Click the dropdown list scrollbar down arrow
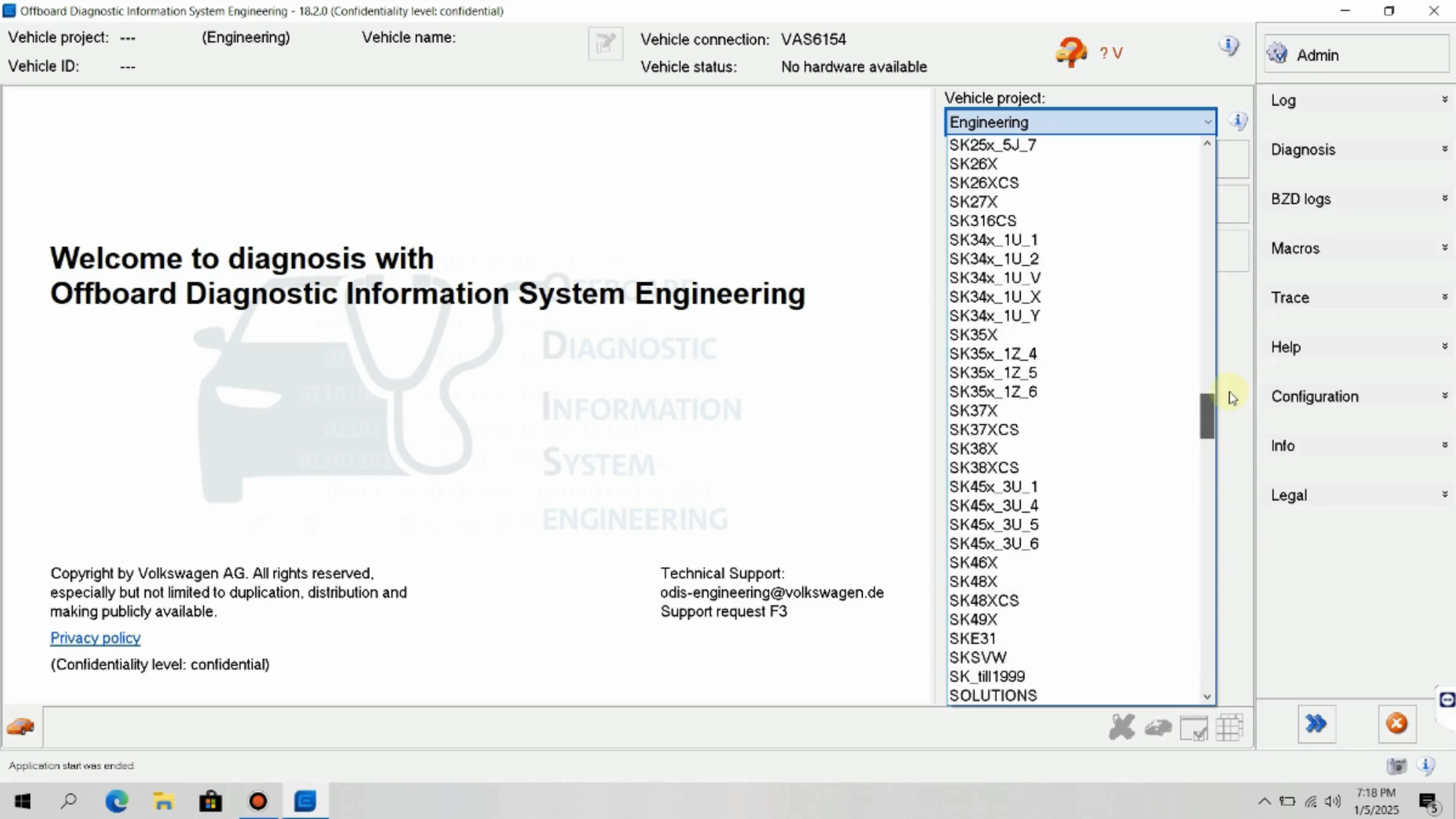The height and width of the screenshot is (819, 1456). [1207, 696]
